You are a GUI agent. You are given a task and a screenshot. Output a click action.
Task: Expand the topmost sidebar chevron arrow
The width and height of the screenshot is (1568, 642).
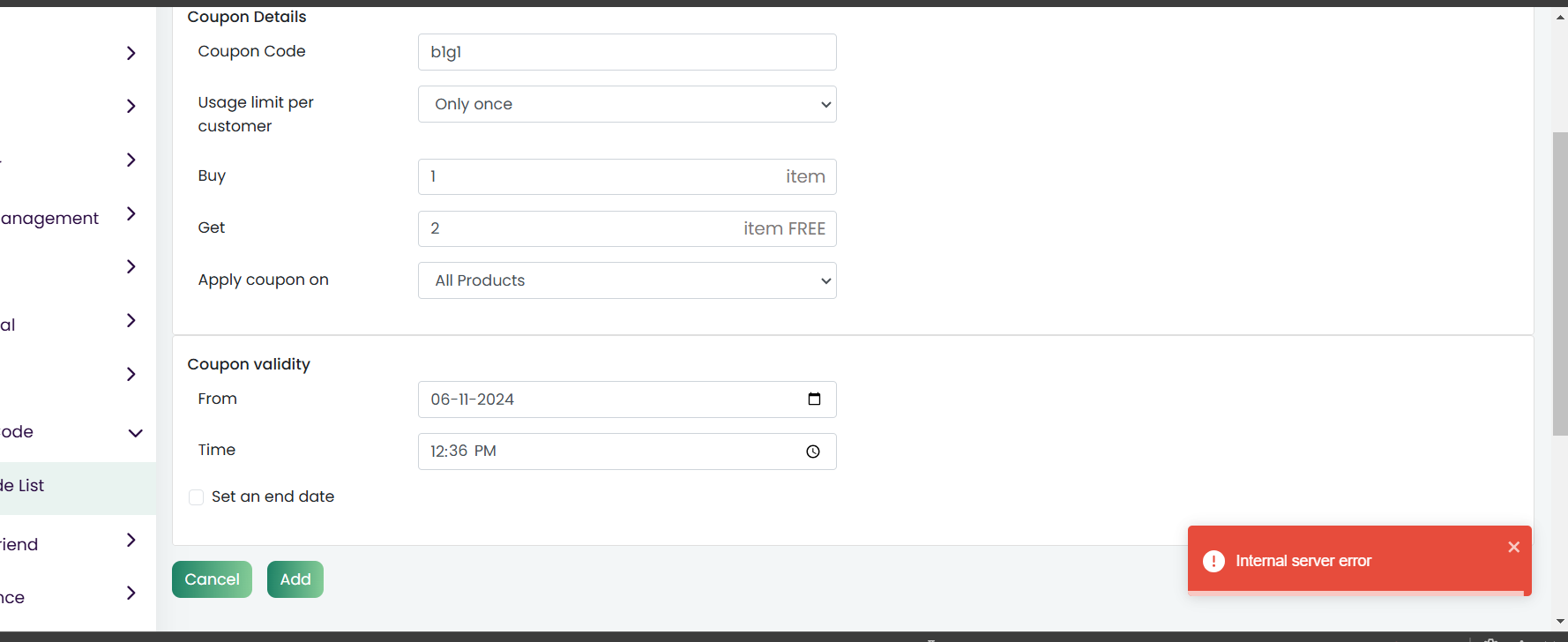[131, 53]
